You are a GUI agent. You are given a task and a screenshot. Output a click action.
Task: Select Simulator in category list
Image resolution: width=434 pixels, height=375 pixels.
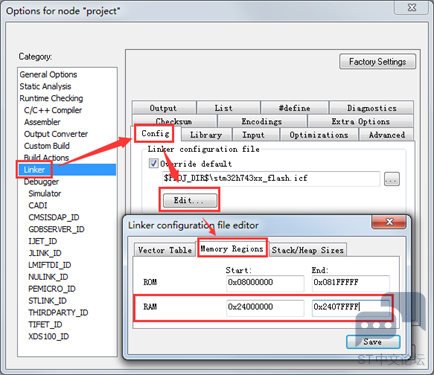click(x=45, y=194)
